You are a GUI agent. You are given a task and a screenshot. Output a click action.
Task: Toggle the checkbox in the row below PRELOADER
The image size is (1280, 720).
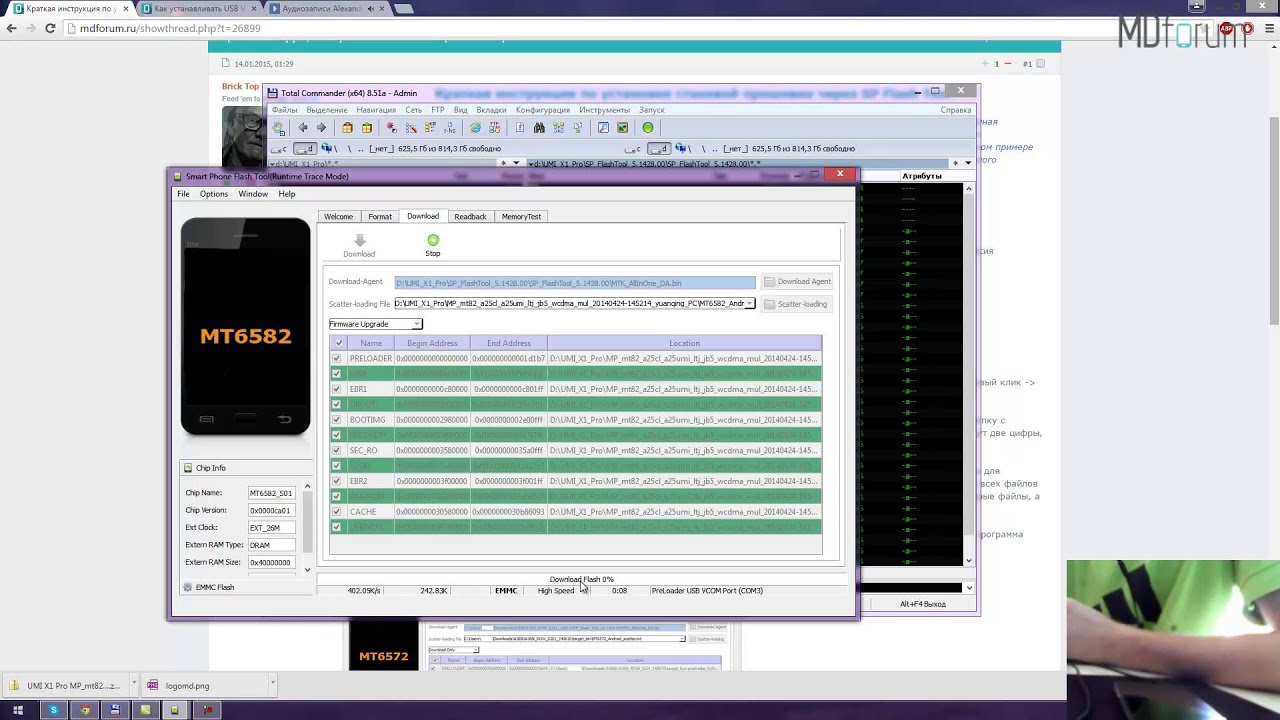[336, 374]
